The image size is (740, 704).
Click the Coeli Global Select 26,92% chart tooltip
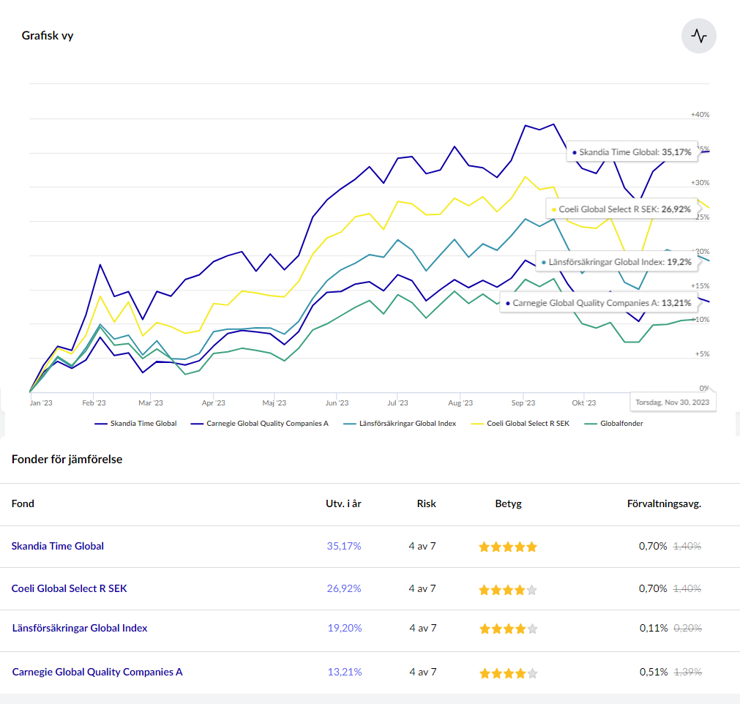coord(622,209)
